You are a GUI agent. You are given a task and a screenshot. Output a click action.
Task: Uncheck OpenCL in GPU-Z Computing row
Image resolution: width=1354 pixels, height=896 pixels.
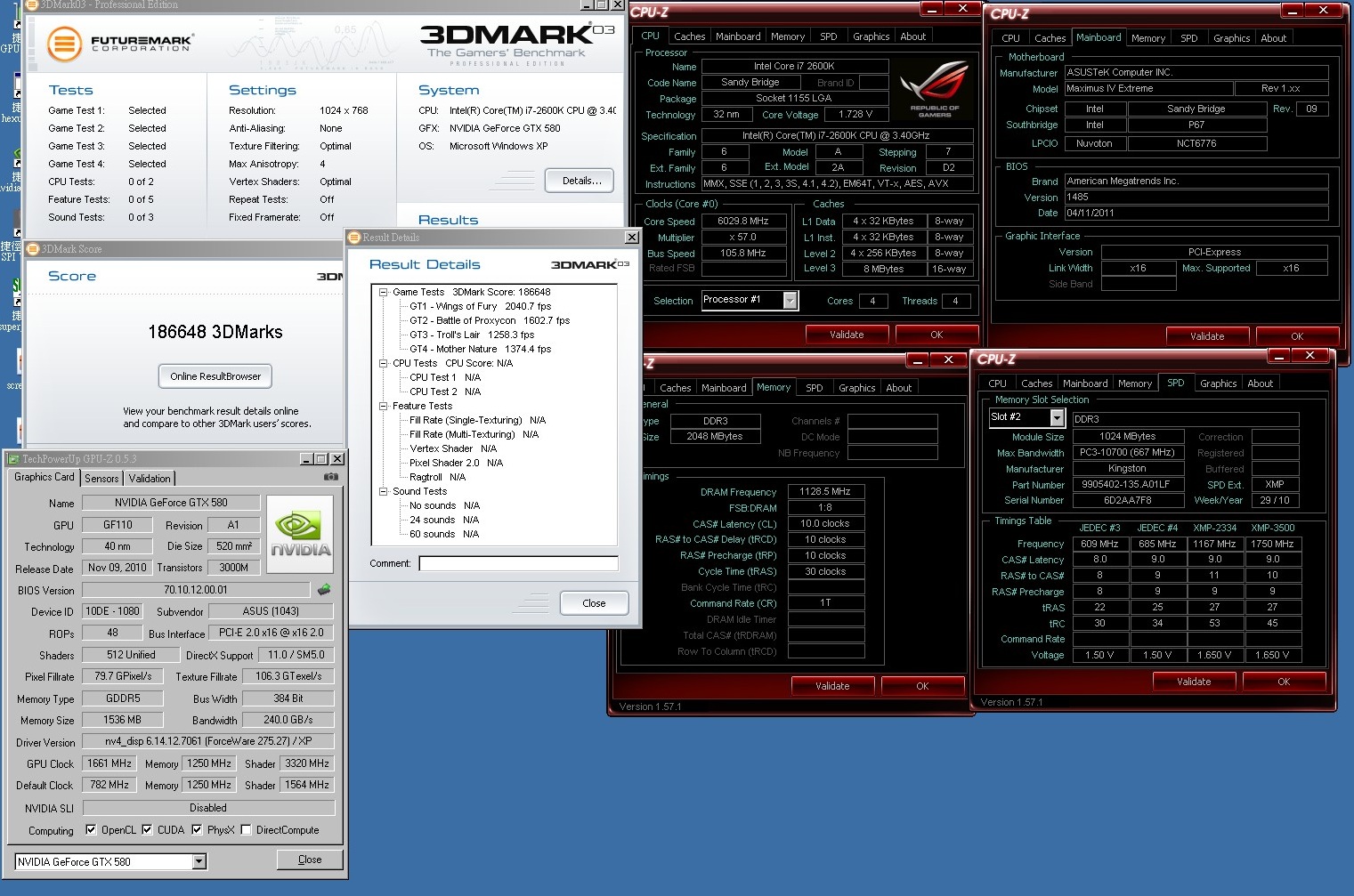pos(91,830)
